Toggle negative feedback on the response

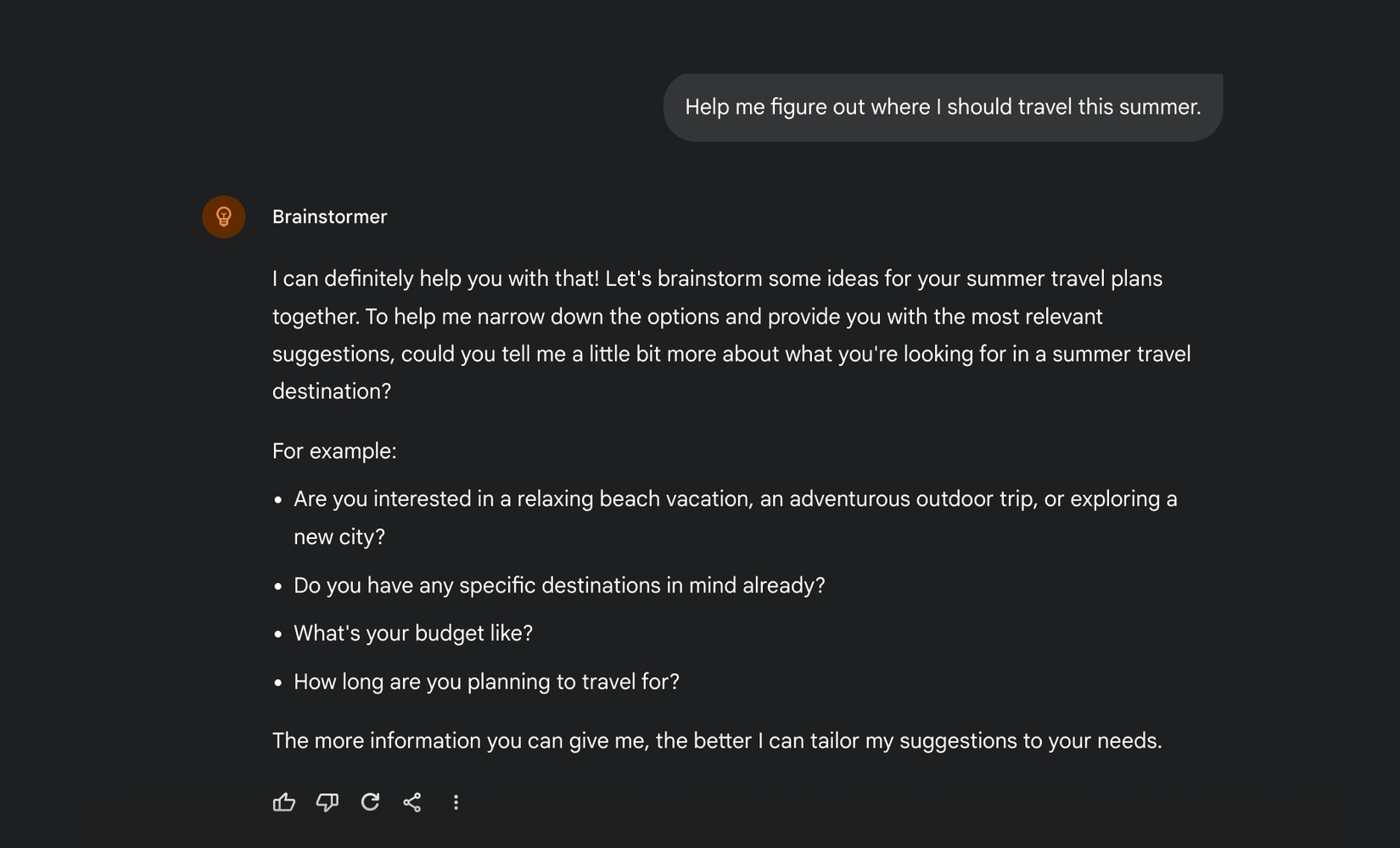pos(328,802)
